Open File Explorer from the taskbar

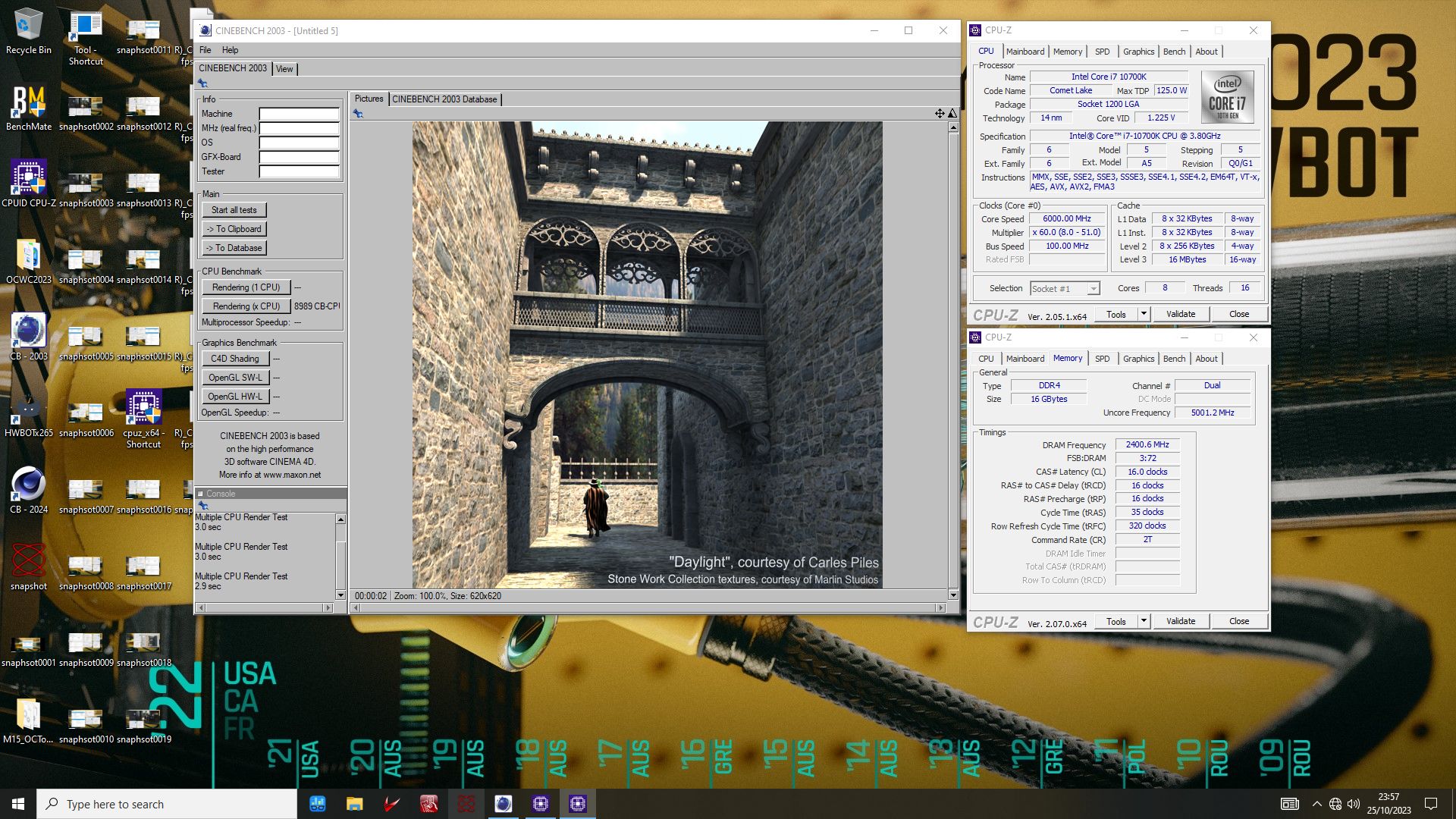pos(354,804)
